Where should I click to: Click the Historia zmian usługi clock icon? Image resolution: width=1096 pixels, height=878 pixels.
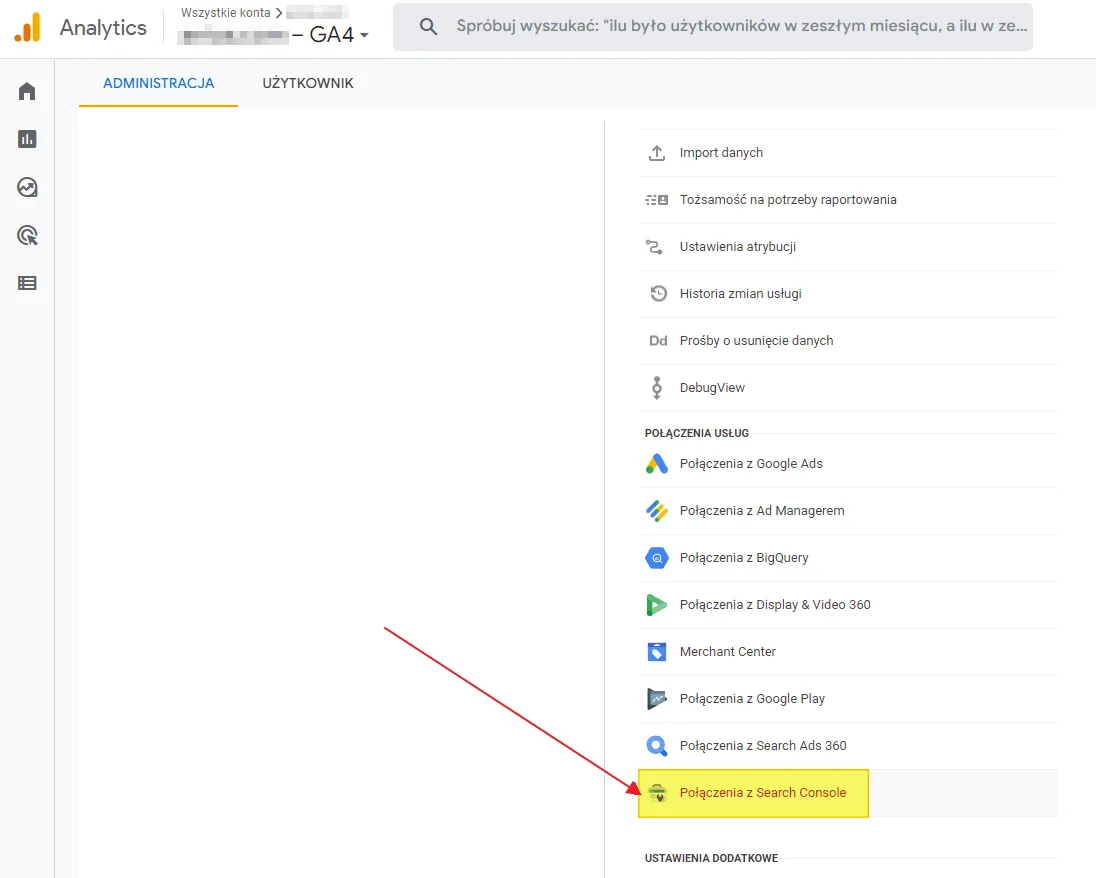pyautogui.click(x=658, y=294)
